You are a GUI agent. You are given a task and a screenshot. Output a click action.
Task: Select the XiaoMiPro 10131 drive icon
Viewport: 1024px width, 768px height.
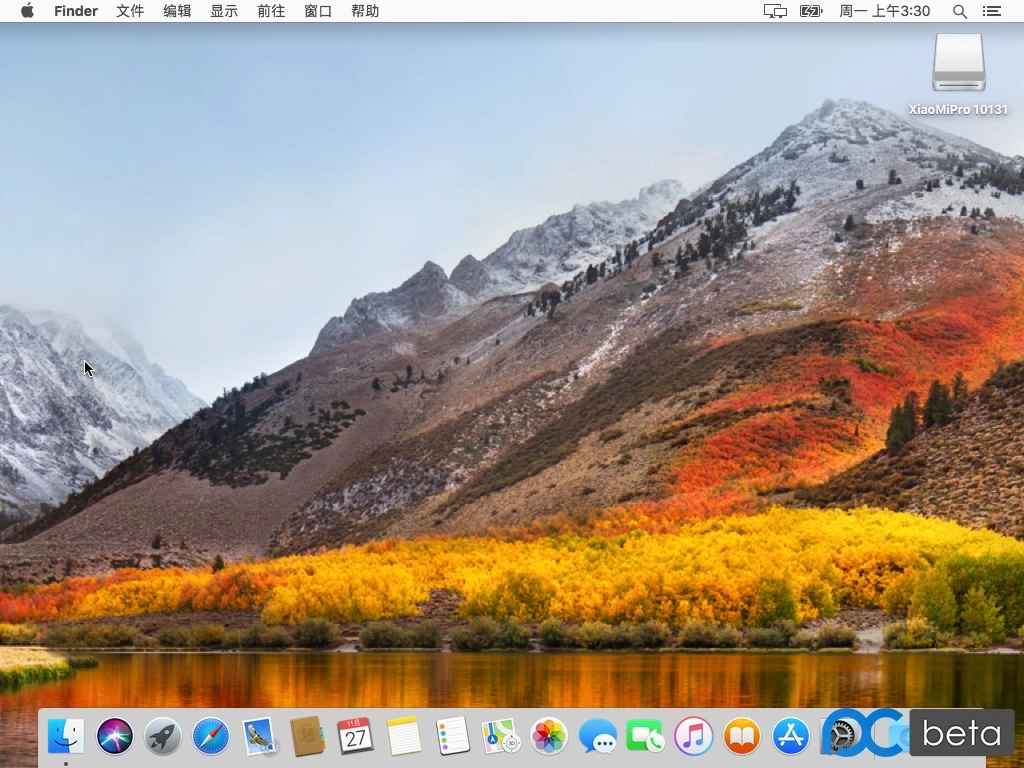point(958,63)
